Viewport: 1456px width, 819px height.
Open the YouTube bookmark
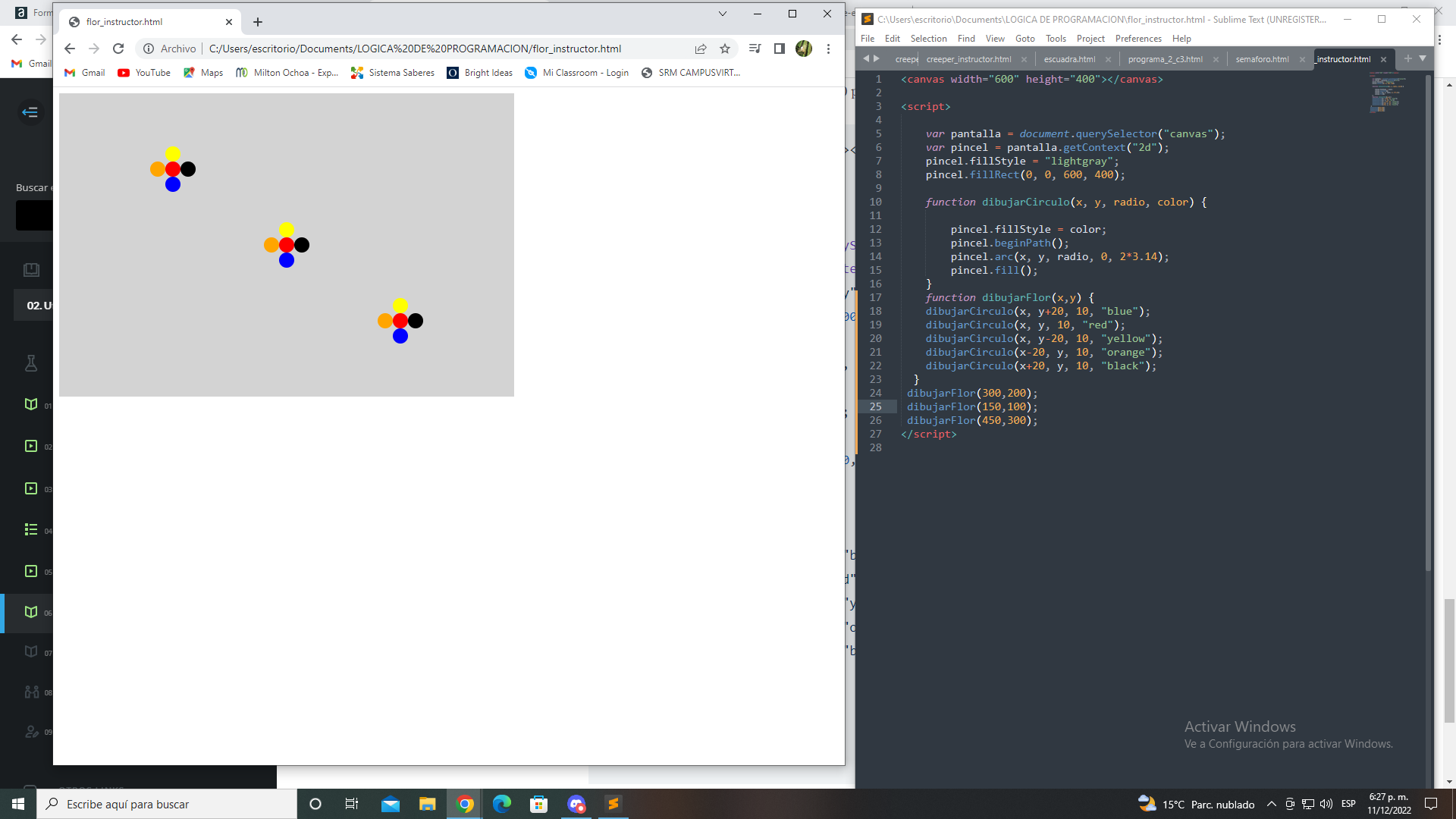[144, 73]
